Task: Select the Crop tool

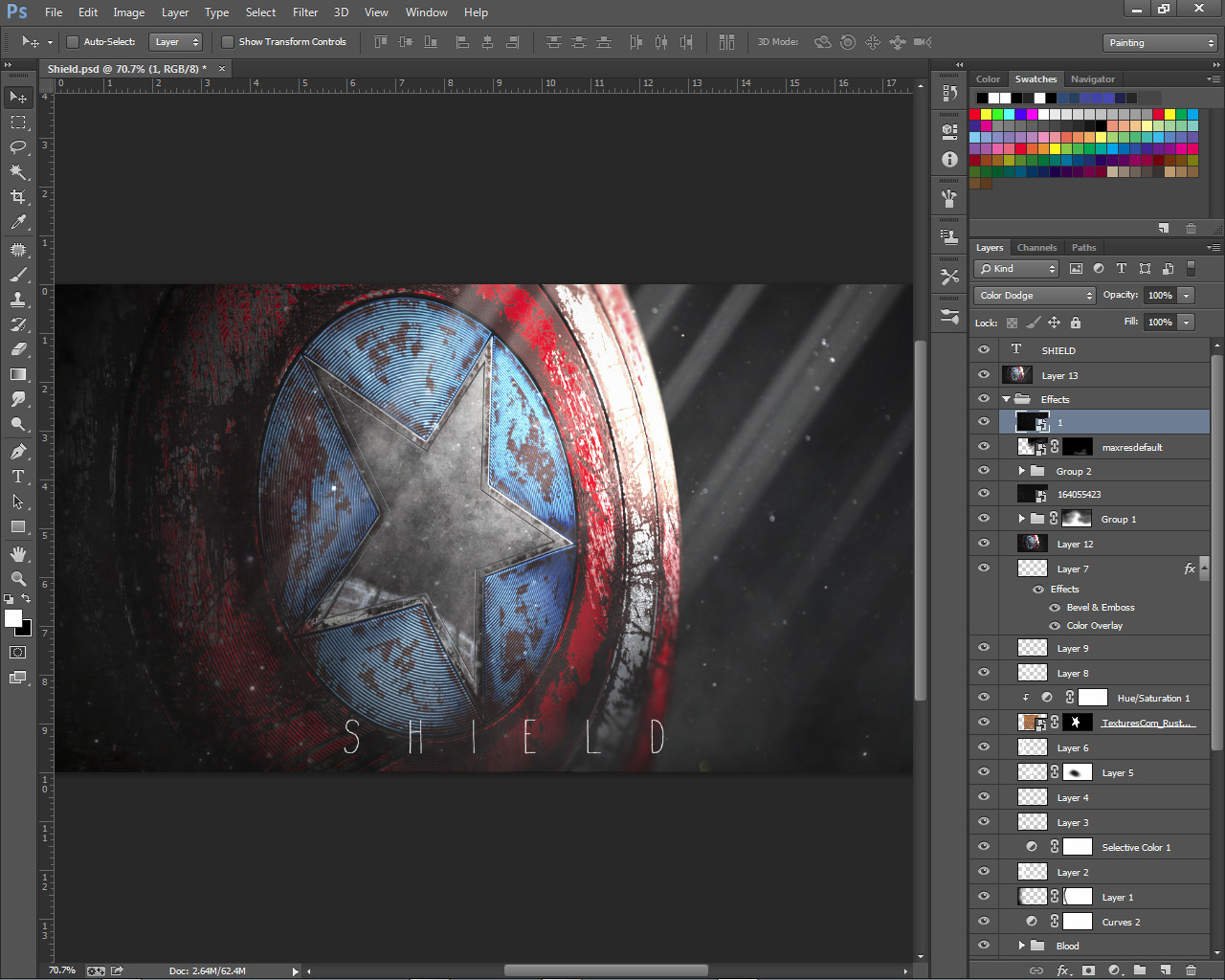Action: [x=18, y=197]
